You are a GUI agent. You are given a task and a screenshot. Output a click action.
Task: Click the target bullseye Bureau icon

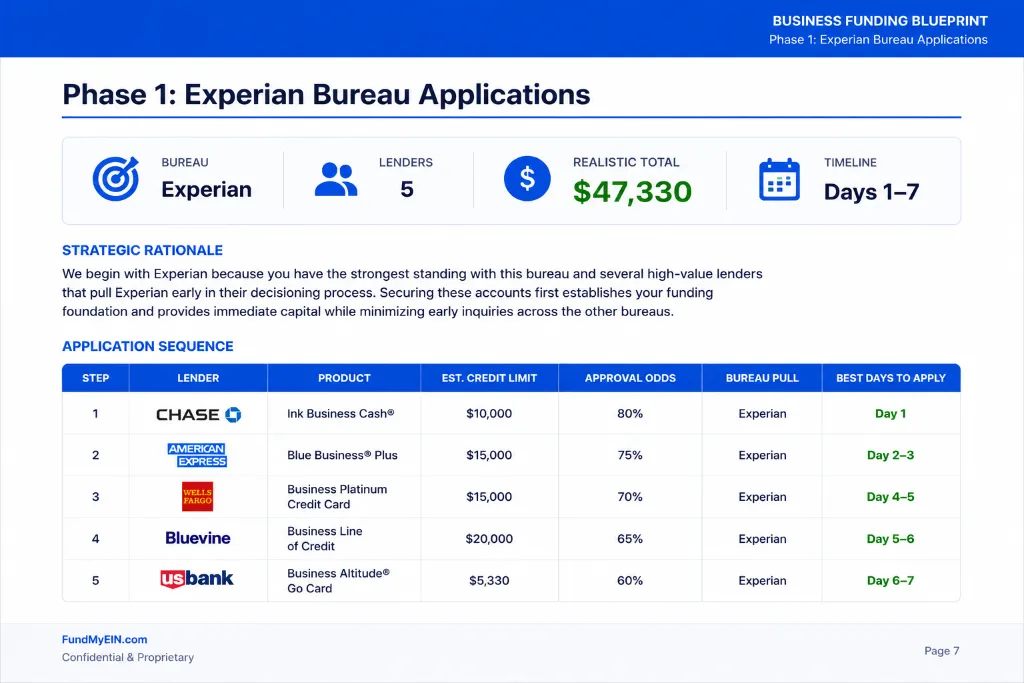tap(116, 178)
